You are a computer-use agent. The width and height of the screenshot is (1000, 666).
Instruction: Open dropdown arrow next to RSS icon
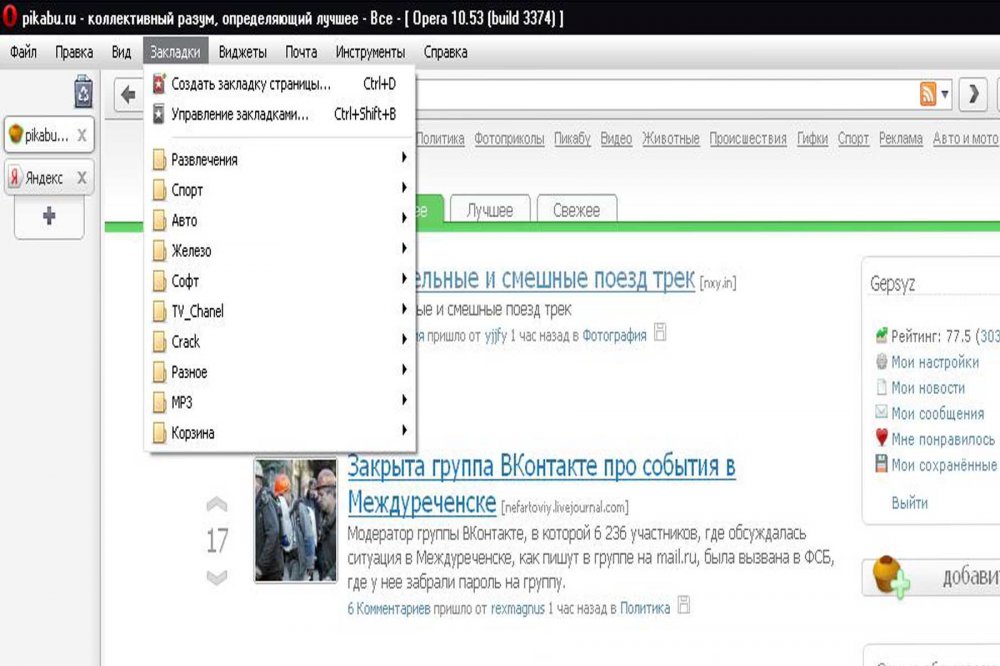pyautogui.click(x=945, y=94)
